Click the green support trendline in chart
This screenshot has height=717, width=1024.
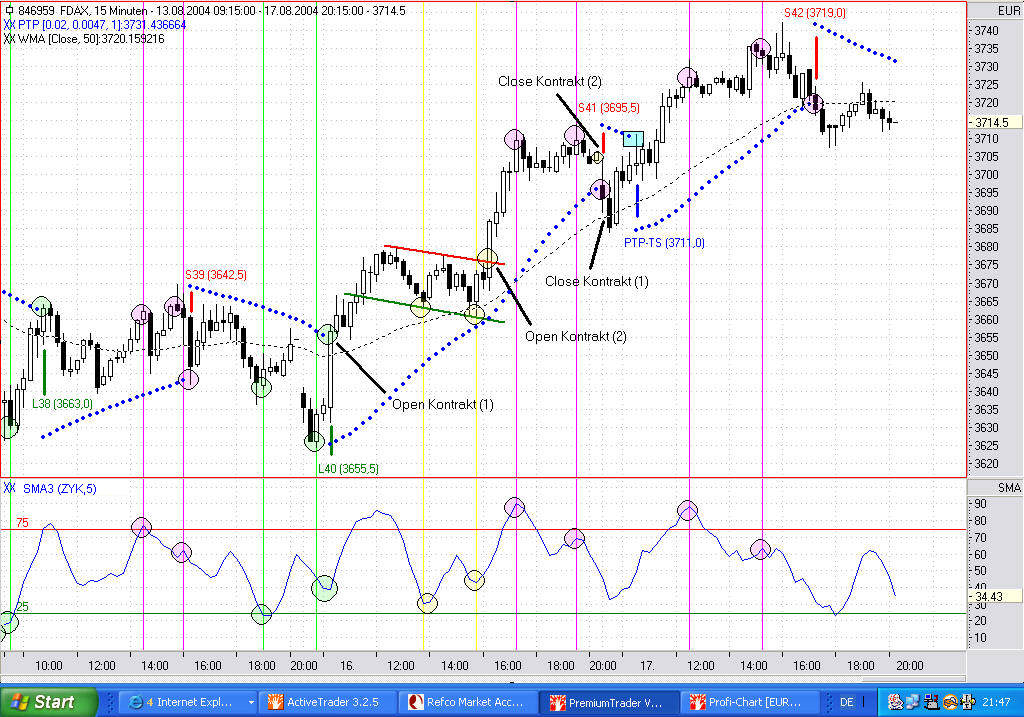(424, 308)
